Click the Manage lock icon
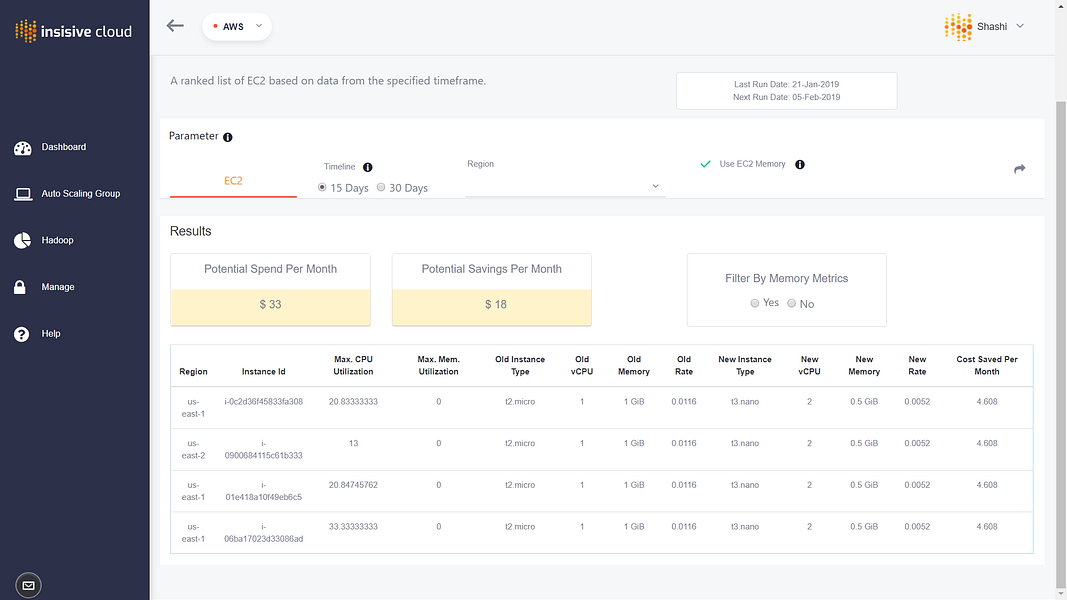 click(20, 287)
